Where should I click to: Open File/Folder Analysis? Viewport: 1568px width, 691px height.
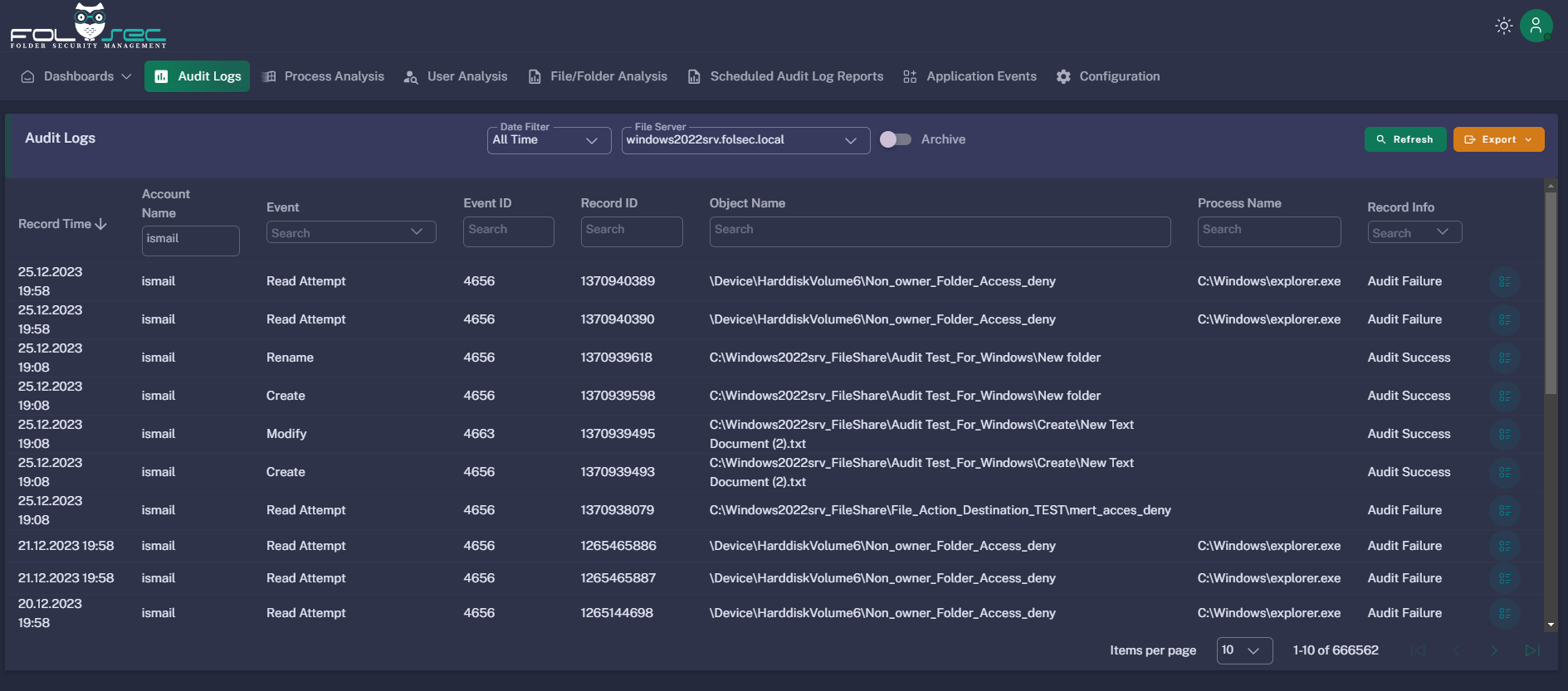coord(598,76)
